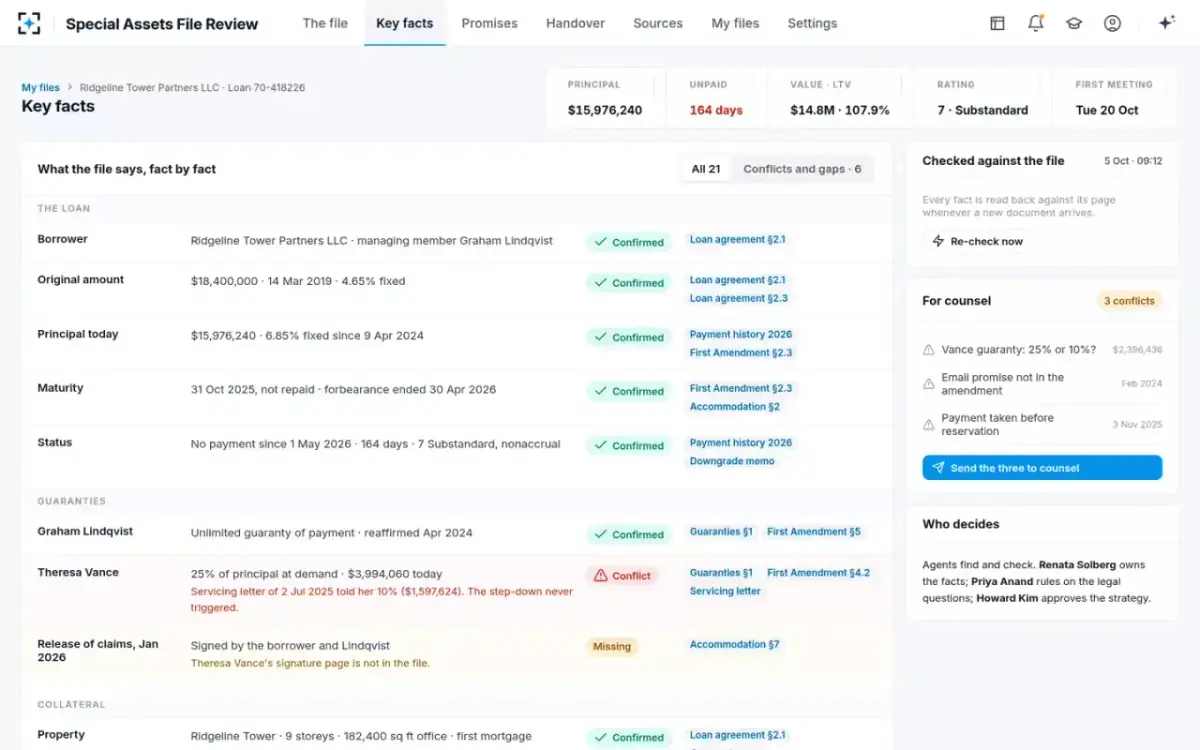
Task: Switch to The file tab
Action: pos(325,23)
